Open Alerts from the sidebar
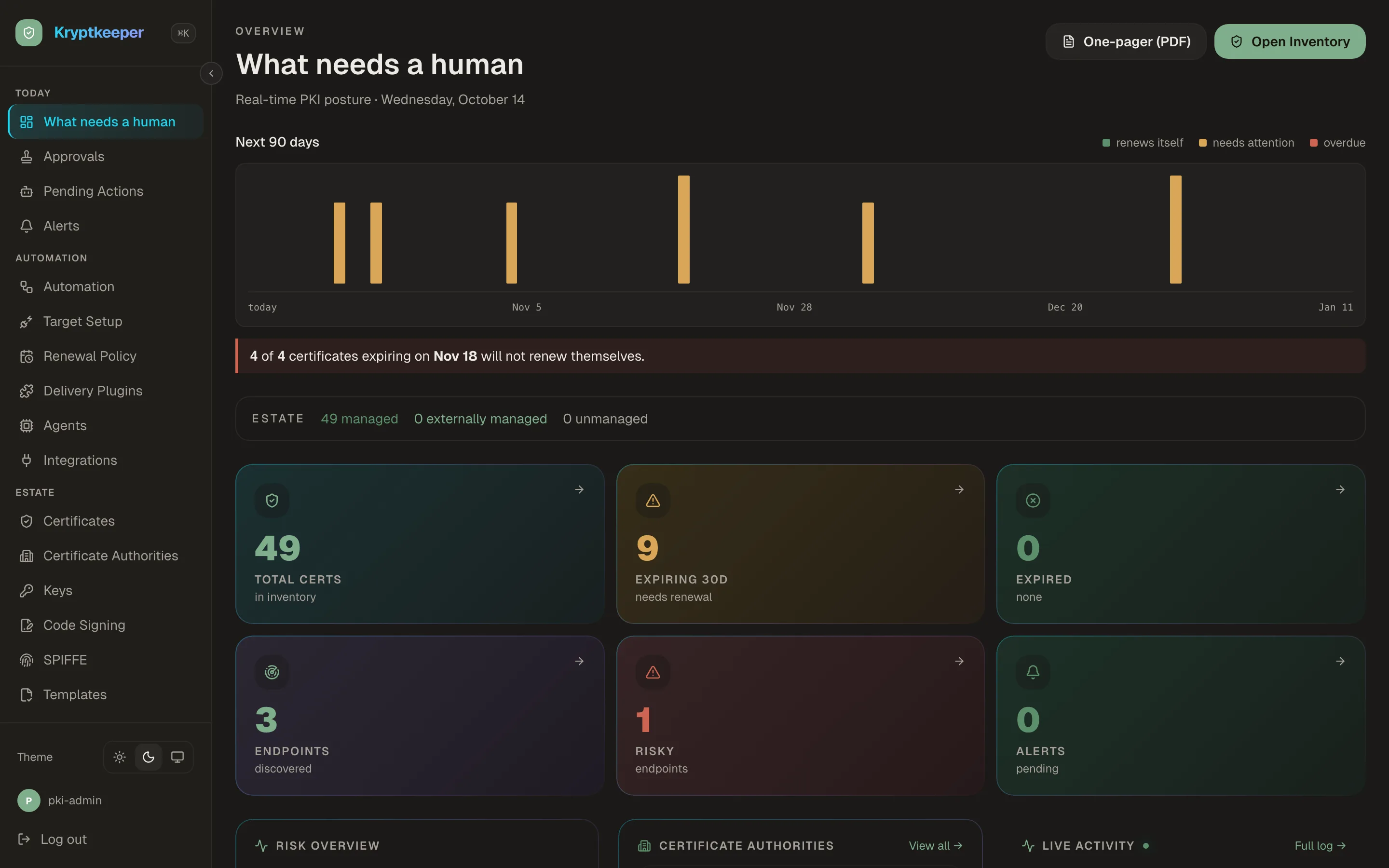Screen dimensions: 1389x868 pyautogui.click(x=106, y=226)
